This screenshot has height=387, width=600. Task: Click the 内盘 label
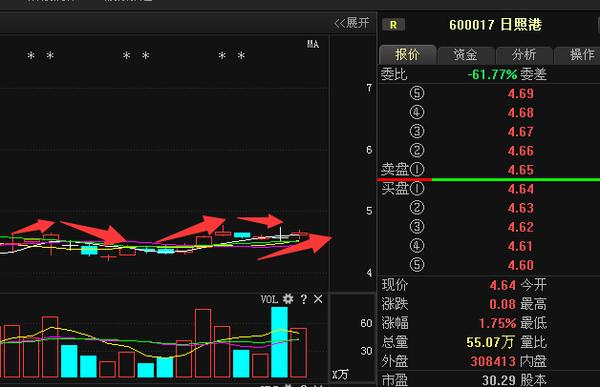tap(533, 361)
